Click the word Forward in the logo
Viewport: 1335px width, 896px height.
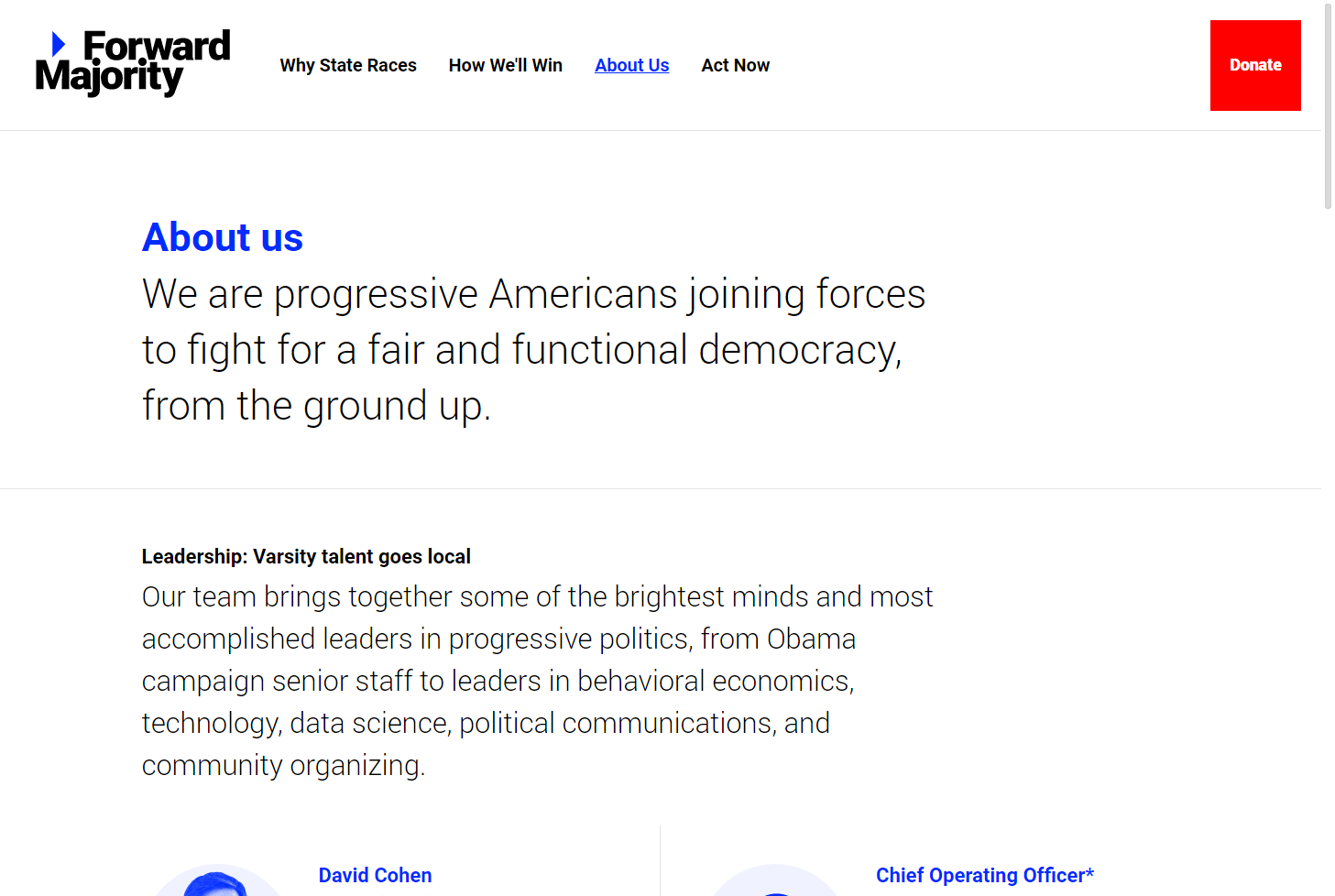[157, 46]
